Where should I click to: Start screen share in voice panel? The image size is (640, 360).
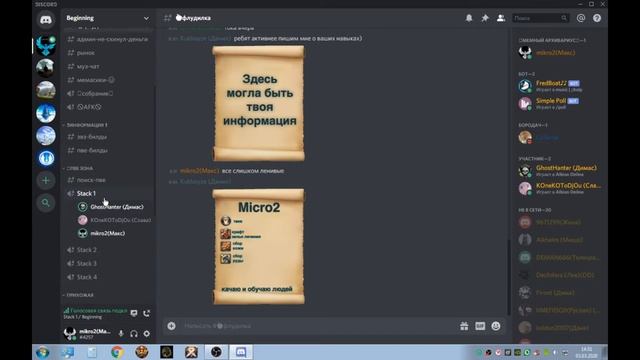coord(134,313)
